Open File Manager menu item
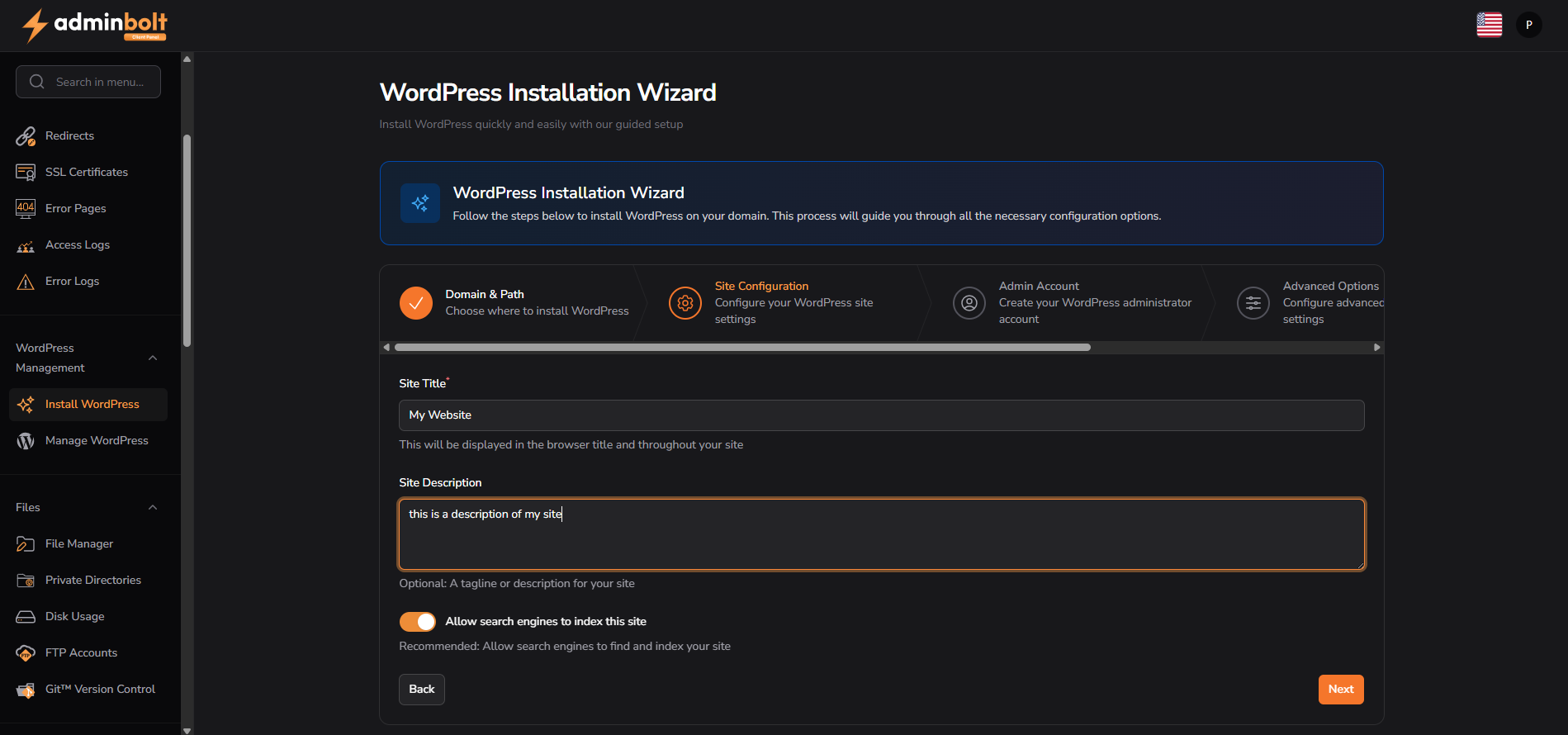The width and height of the screenshot is (1568, 735). [x=88, y=543]
